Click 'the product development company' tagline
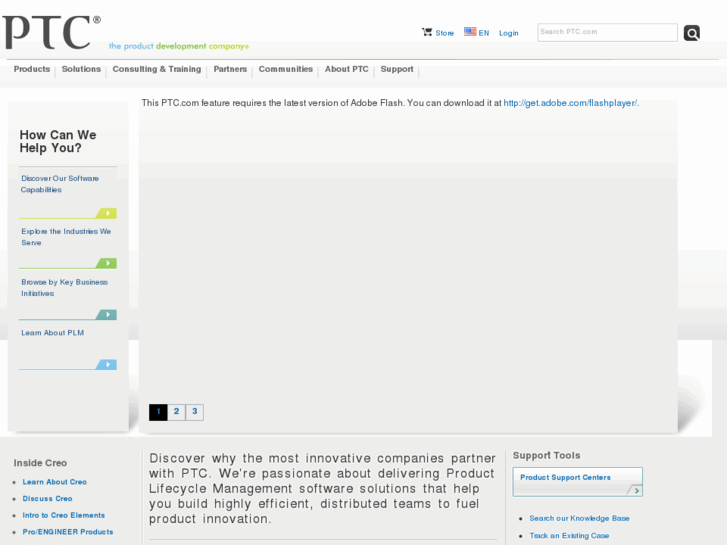Image resolution: width=727 pixels, height=545 pixels. click(179, 46)
